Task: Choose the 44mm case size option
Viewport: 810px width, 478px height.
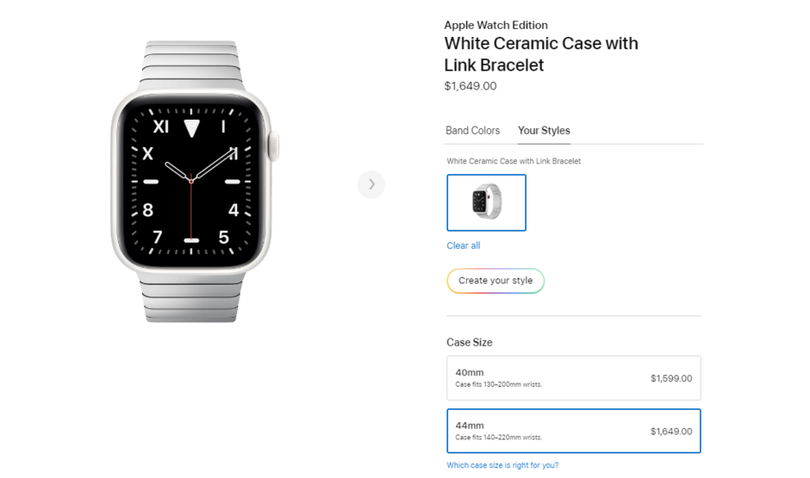Action: pos(573,431)
